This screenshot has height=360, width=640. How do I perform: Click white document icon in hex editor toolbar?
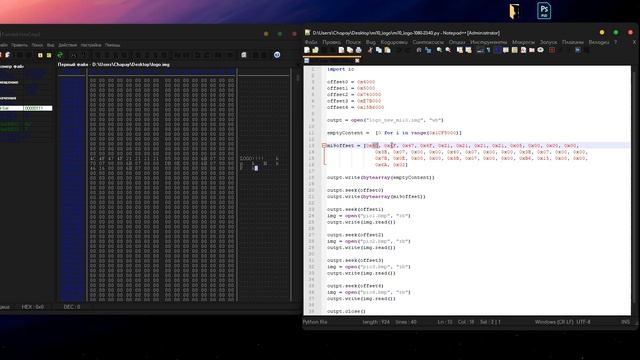(x=244, y=55)
